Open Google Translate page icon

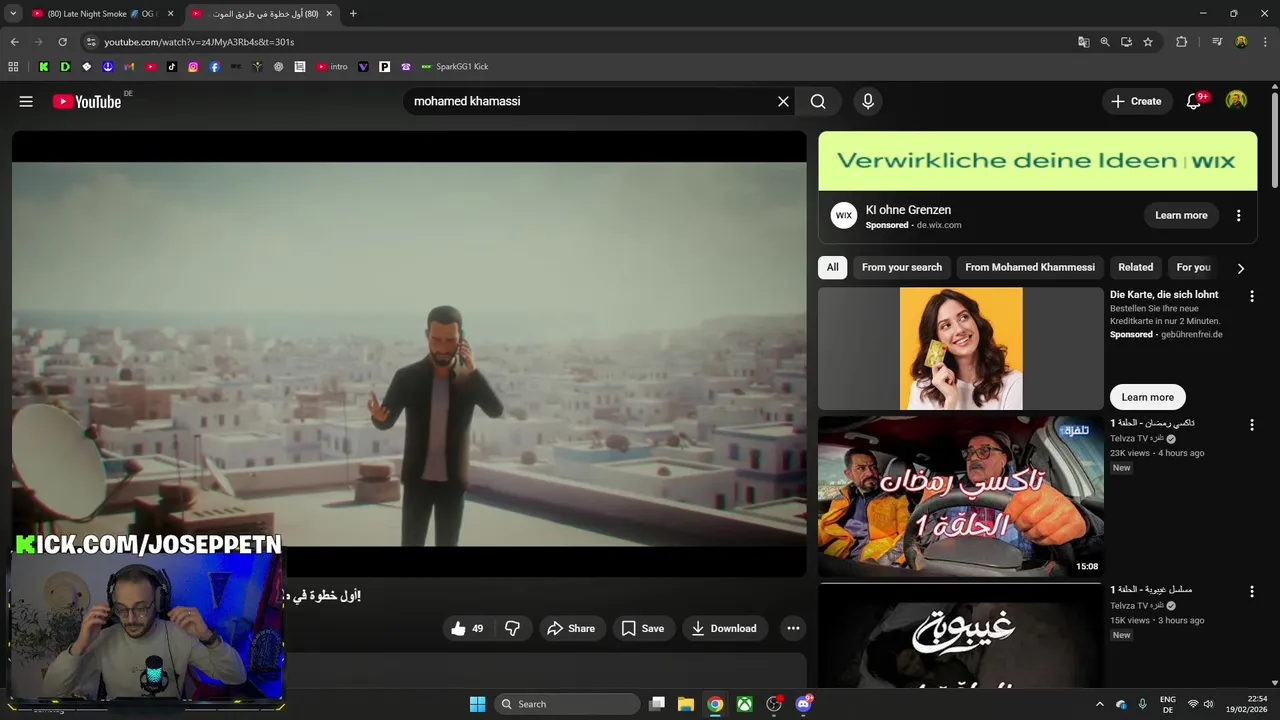pyautogui.click(x=1084, y=42)
